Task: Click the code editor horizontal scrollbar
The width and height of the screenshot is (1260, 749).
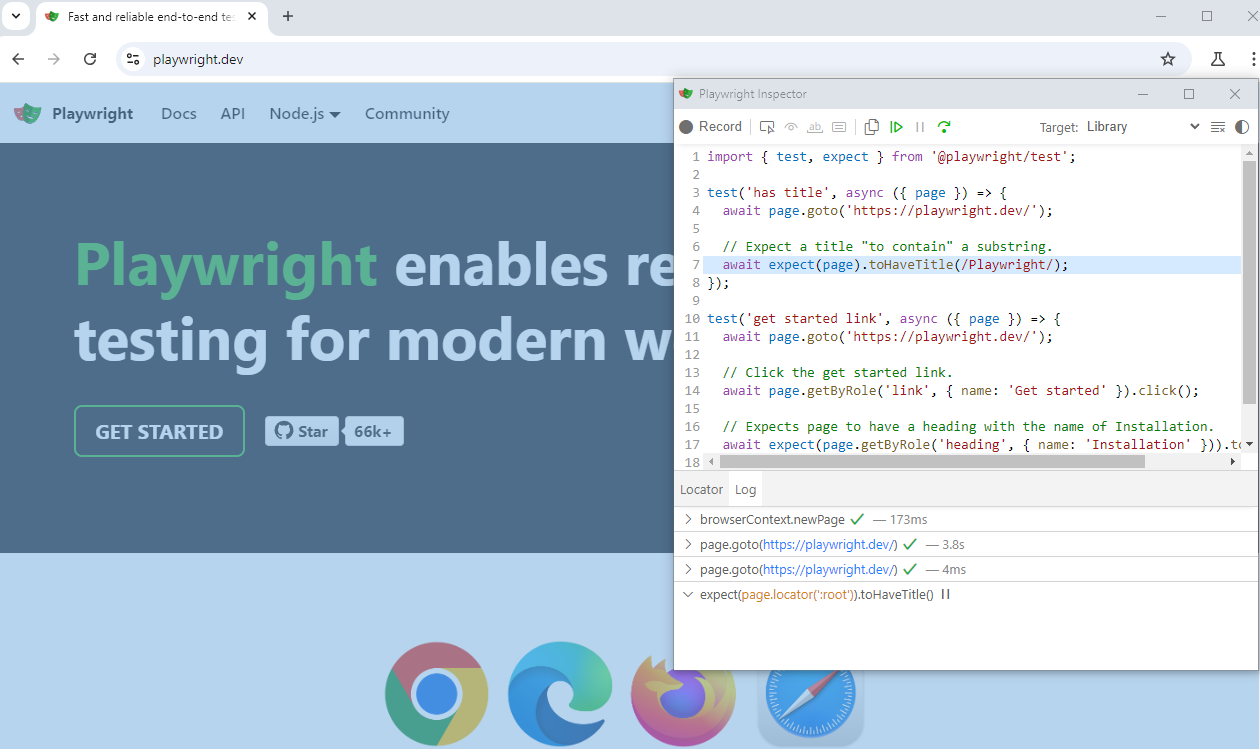Action: pos(931,461)
